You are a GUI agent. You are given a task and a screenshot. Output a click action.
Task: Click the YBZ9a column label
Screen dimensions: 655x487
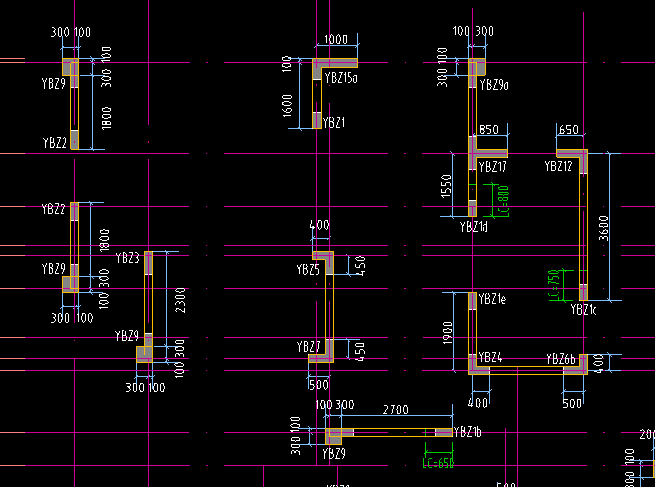(x=494, y=85)
